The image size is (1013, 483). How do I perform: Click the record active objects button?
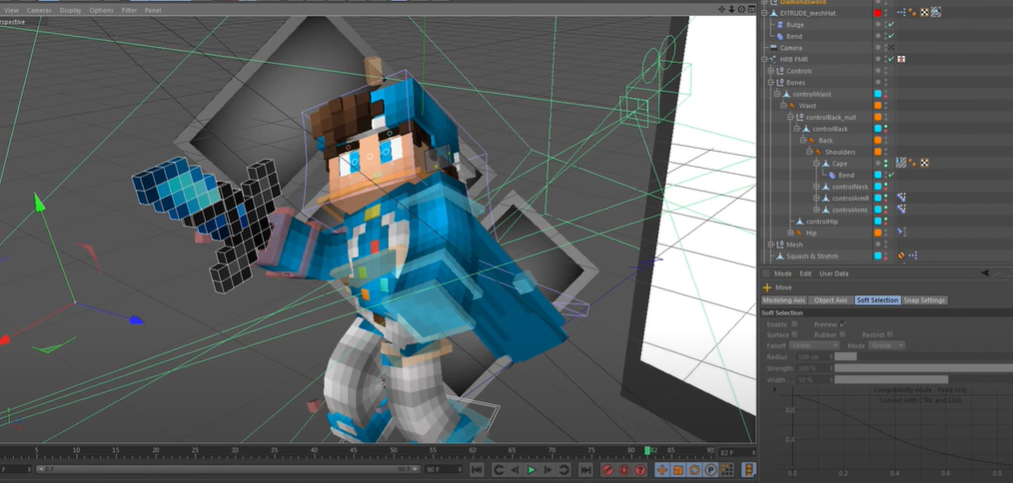click(x=607, y=470)
